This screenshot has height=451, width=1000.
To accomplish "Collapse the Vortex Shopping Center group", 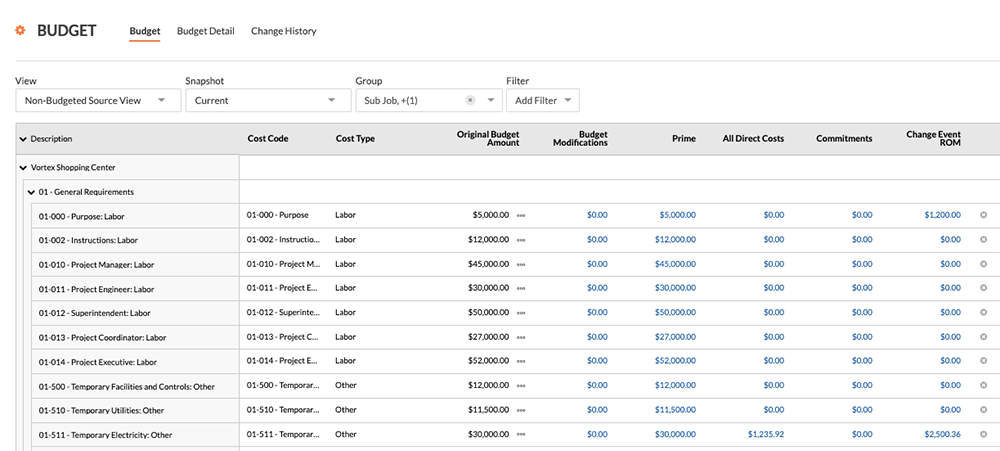I will tap(24, 168).
